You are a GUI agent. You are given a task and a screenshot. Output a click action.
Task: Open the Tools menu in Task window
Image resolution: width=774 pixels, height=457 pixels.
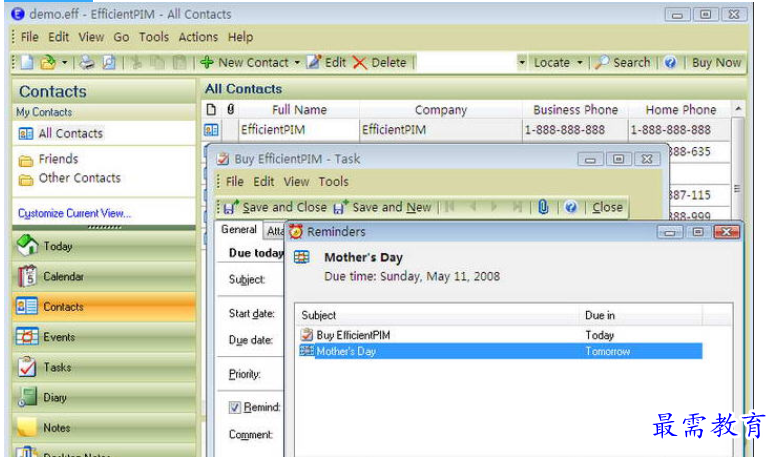333,182
